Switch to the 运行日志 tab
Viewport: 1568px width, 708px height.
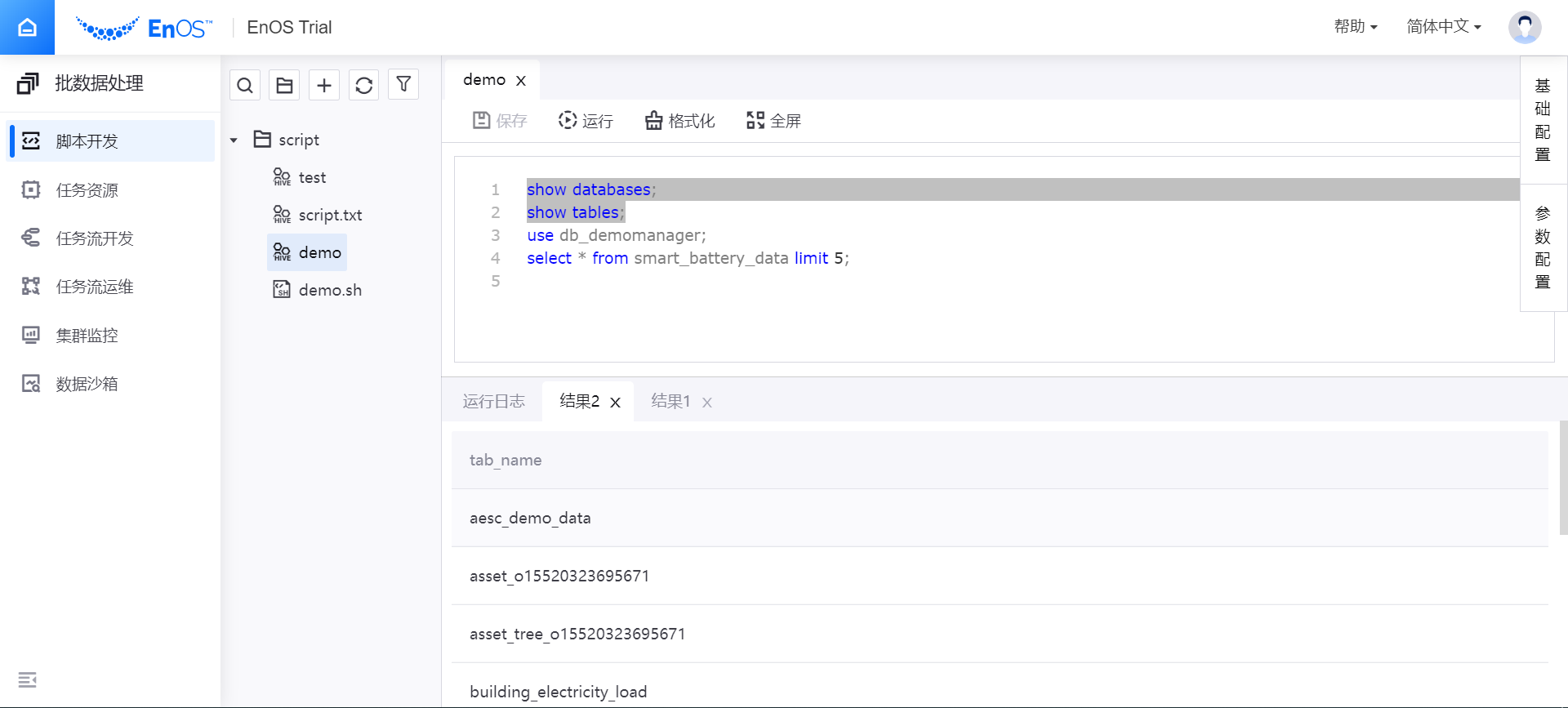click(493, 401)
